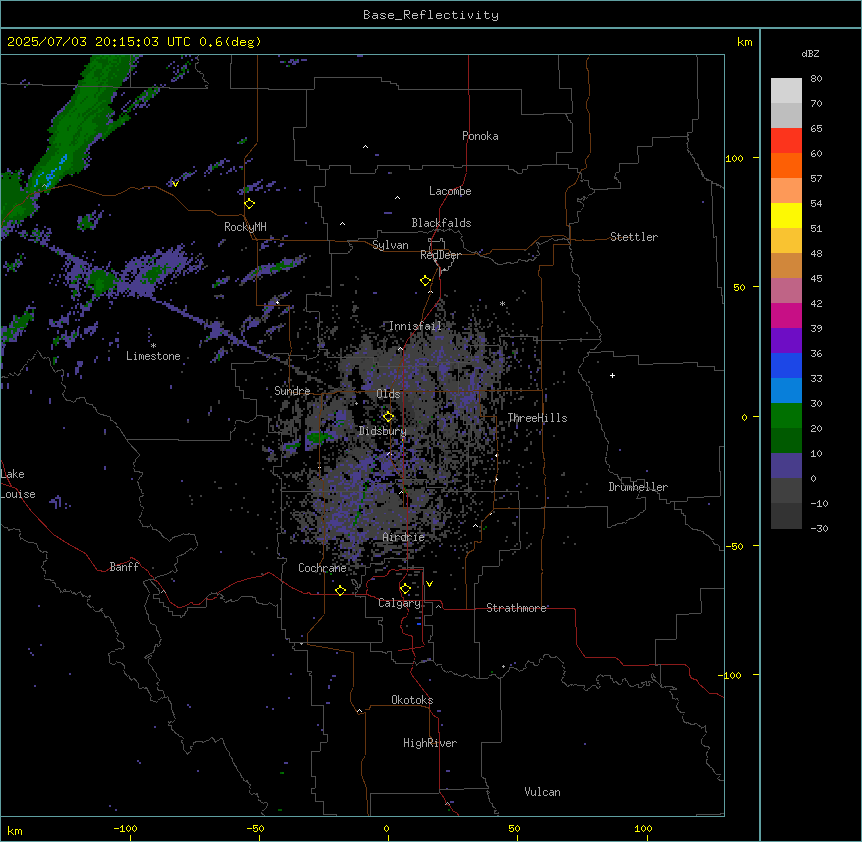Click the Limestone label
Screen dimensions: 862x842
(x=153, y=356)
